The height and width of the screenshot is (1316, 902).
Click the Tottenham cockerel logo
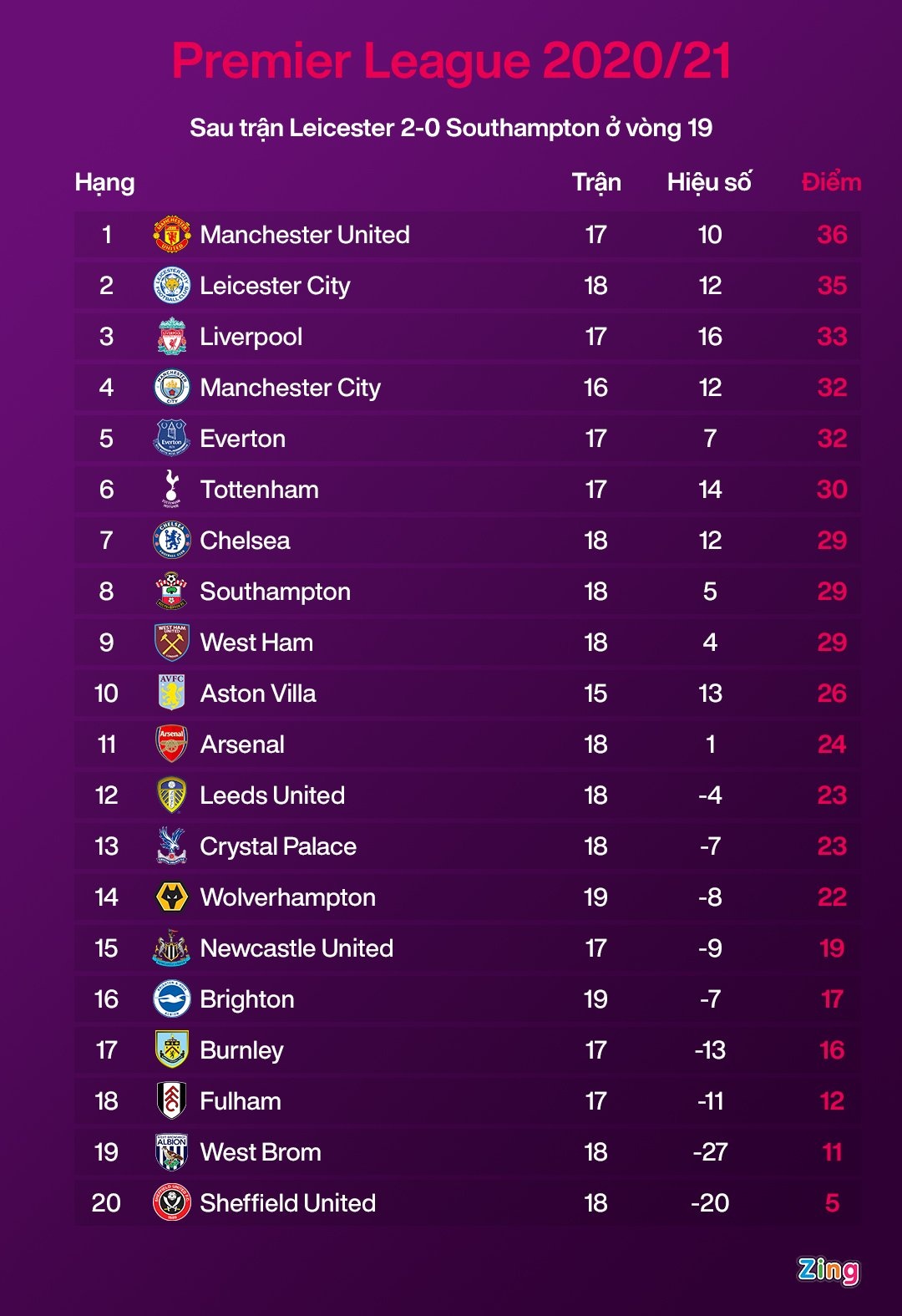click(x=171, y=489)
